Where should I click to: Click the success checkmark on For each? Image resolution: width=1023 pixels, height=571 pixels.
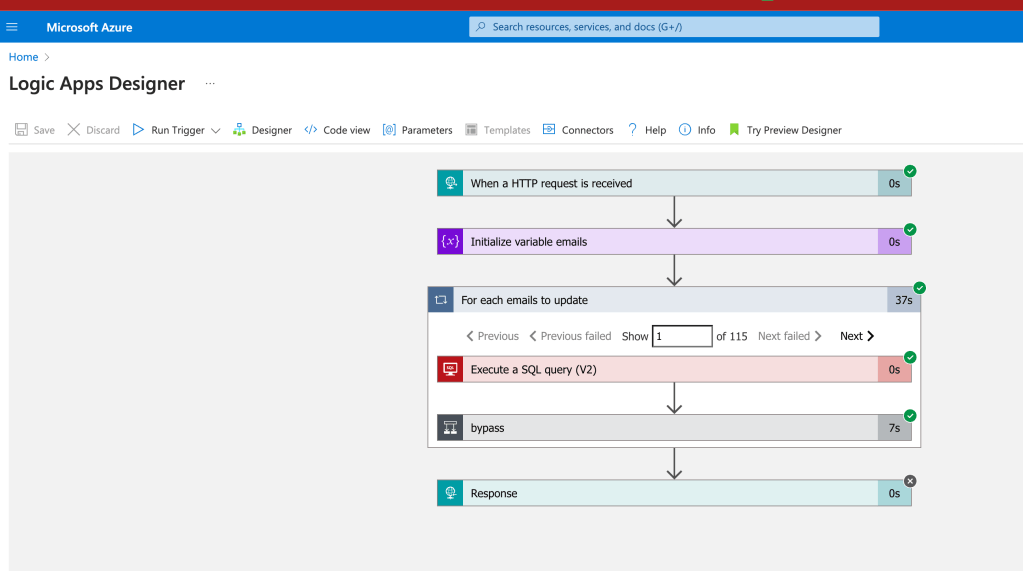(919, 288)
